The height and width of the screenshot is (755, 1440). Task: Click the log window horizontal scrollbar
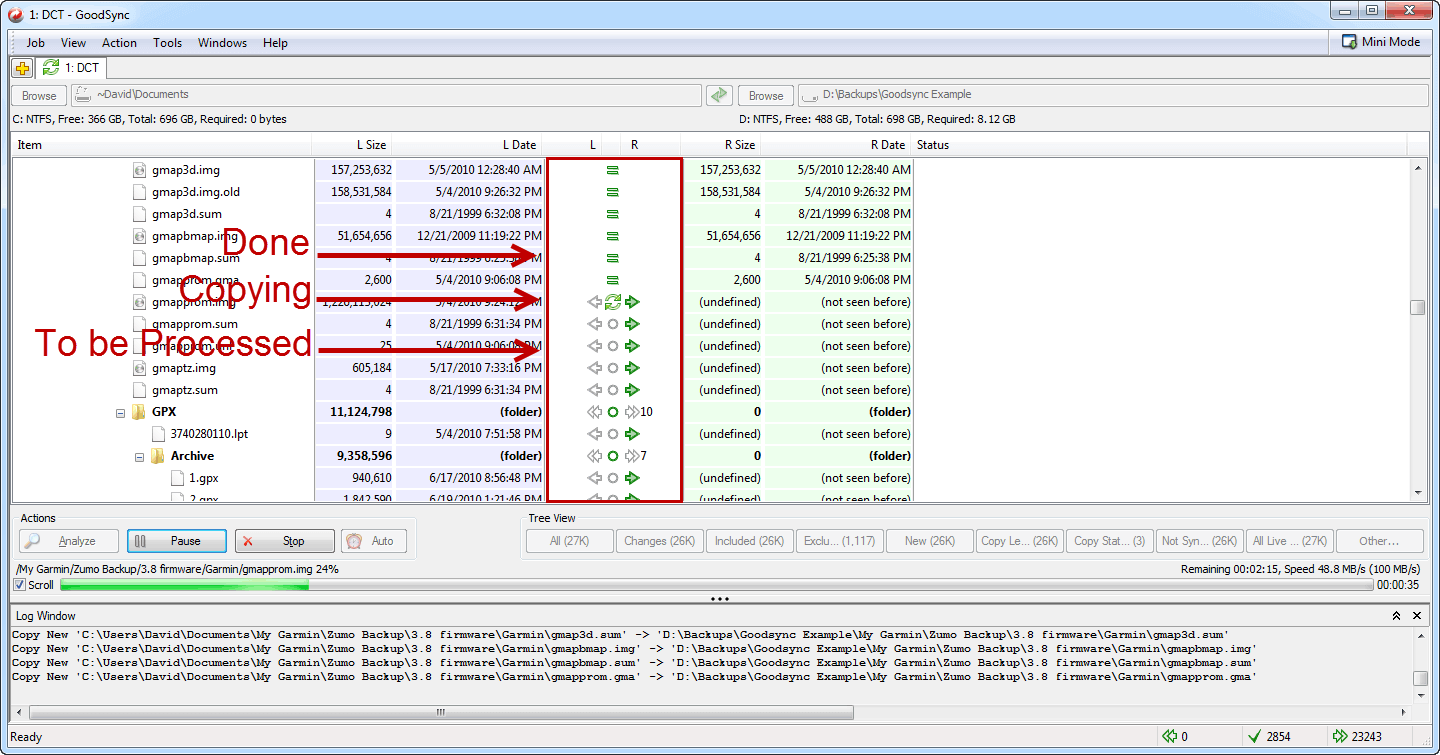tap(441, 713)
